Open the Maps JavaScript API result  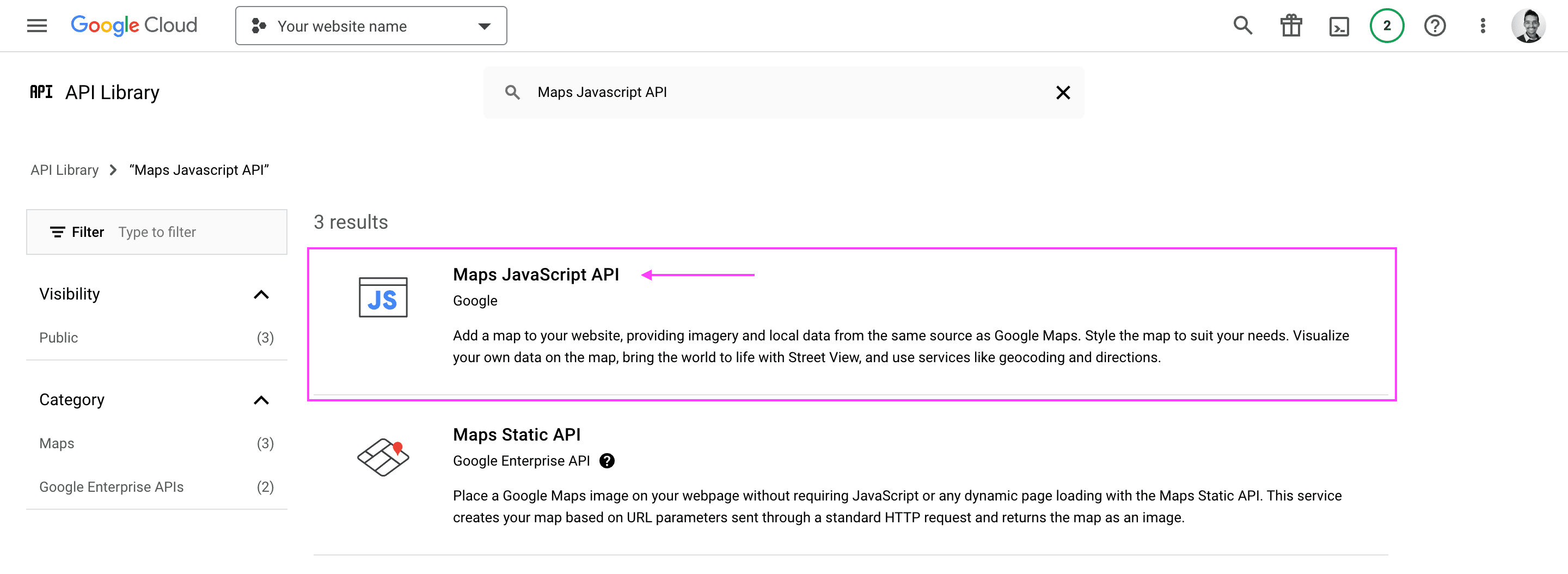point(536,274)
